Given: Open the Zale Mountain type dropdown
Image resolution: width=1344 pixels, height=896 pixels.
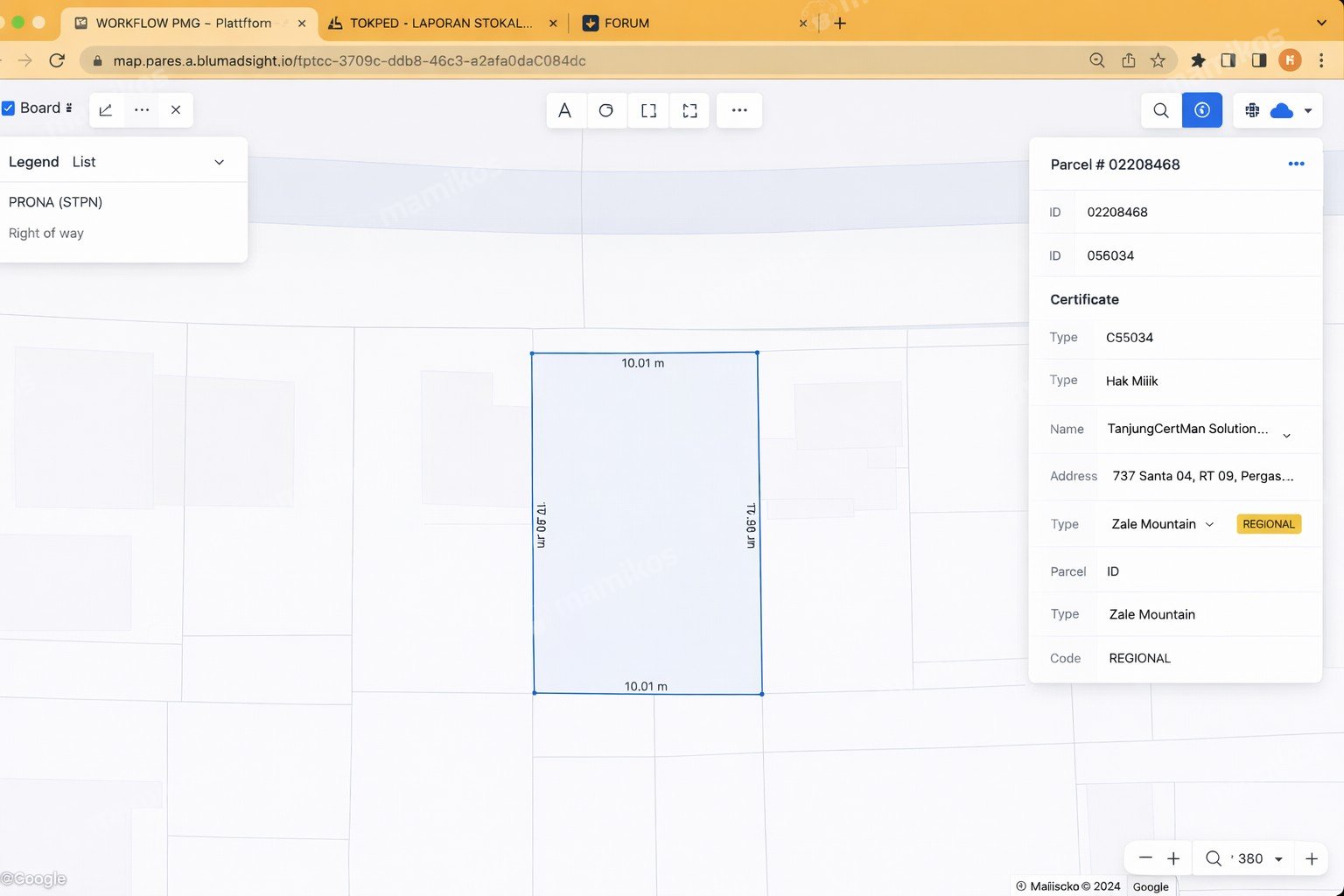Looking at the screenshot, I should click(x=1163, y=524).
